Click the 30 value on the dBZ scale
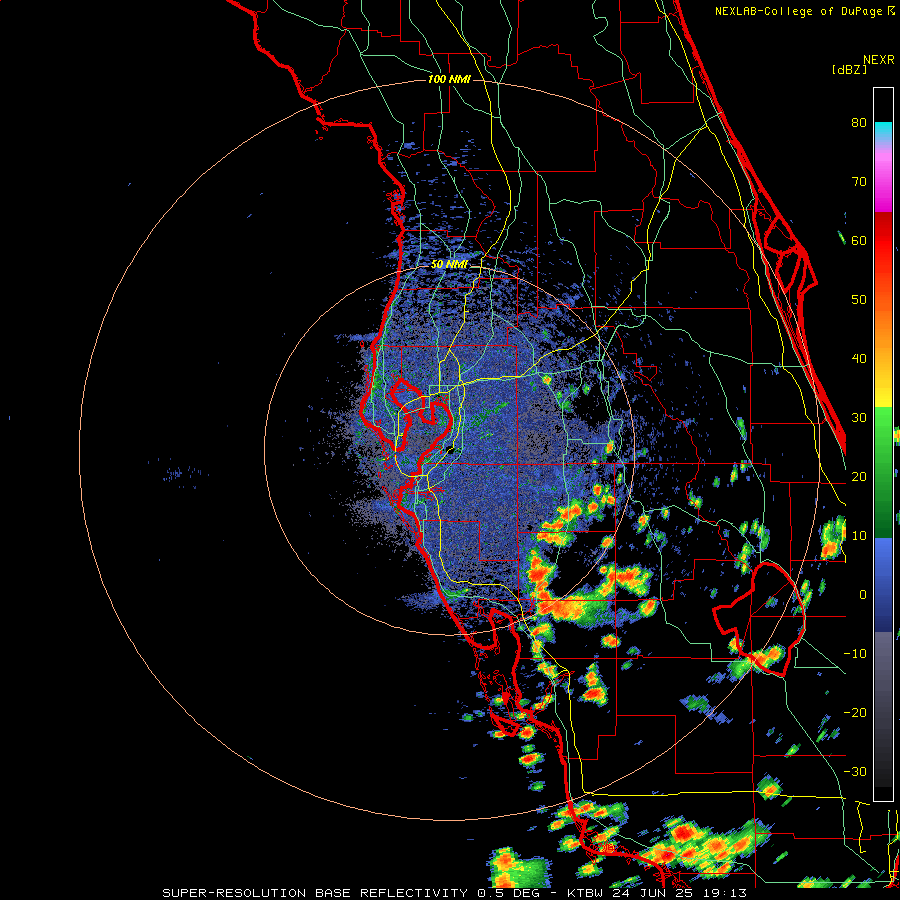This screenshot has height=900, width=900. pyautogui.click(x=859, y=418)
